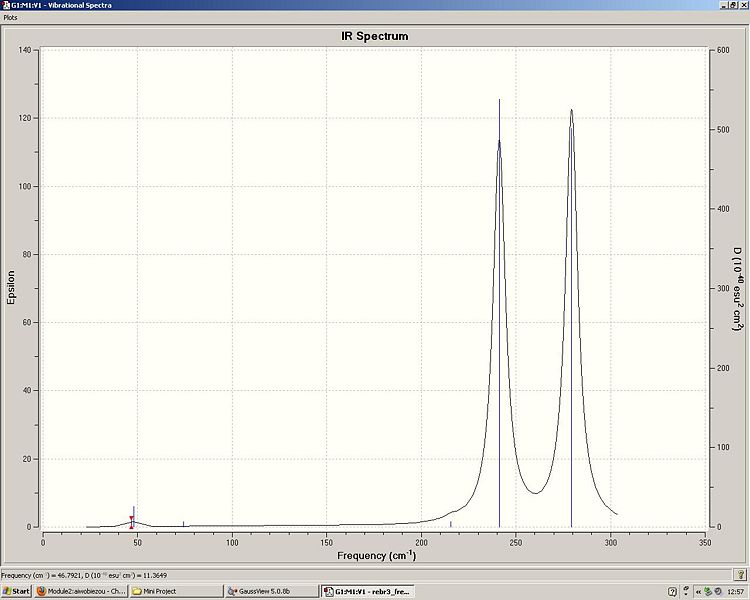This screenshot has width=750, height=600.
Task: Minimize the Vibrational Spectra window
Action: coord(725,5)
